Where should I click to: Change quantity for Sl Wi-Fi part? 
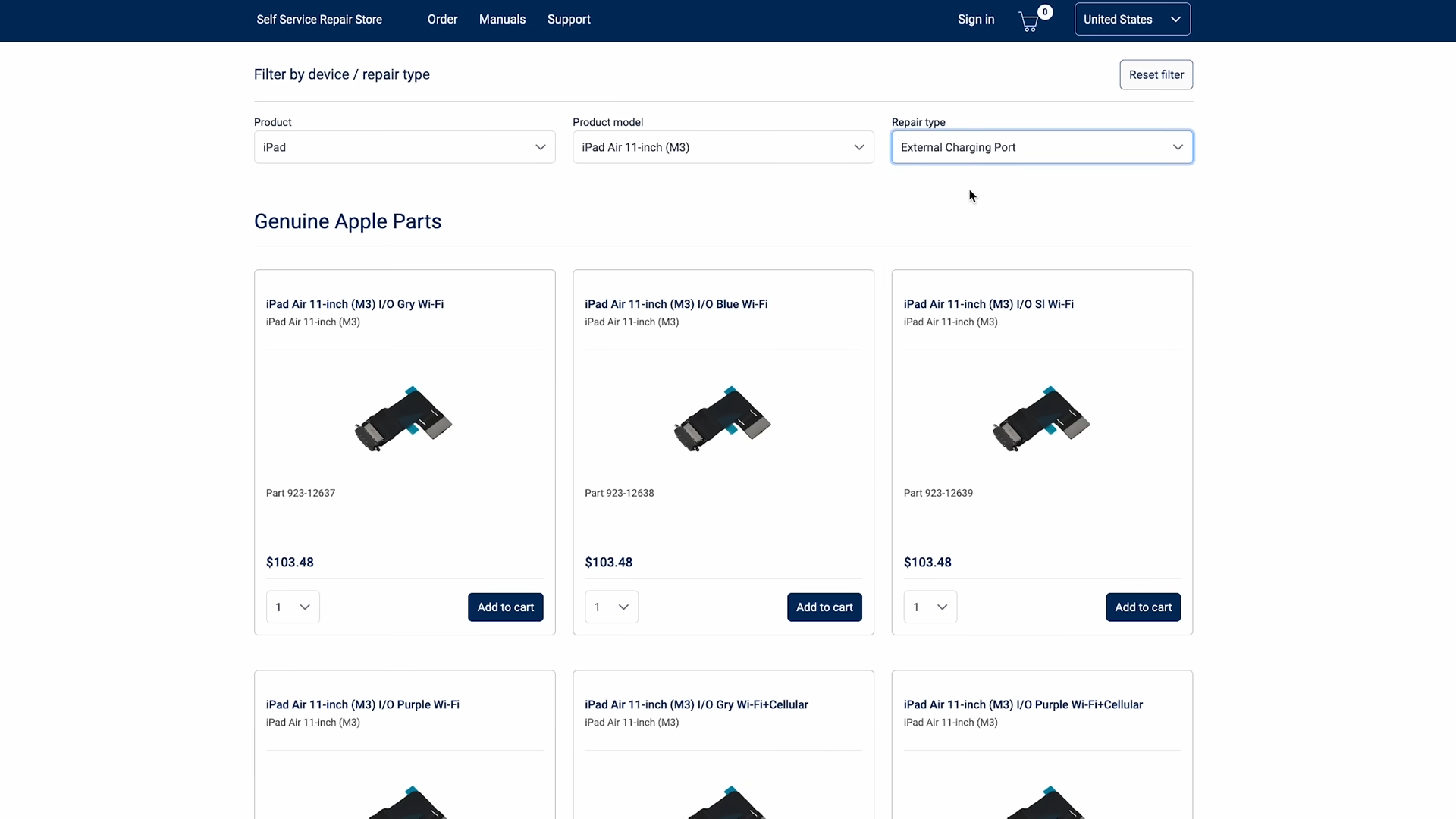[930, 607]
